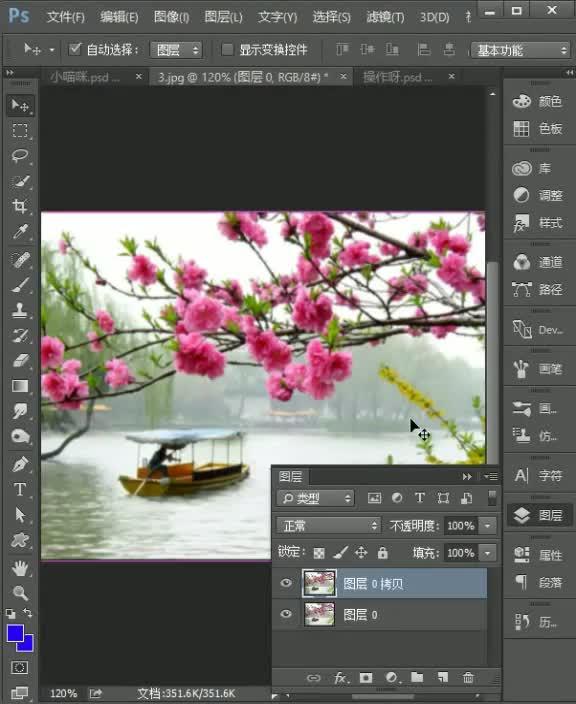
Task: Enable the 显示变换控件 checkbox
Action: pyautogui.click(x=227, y=49)
